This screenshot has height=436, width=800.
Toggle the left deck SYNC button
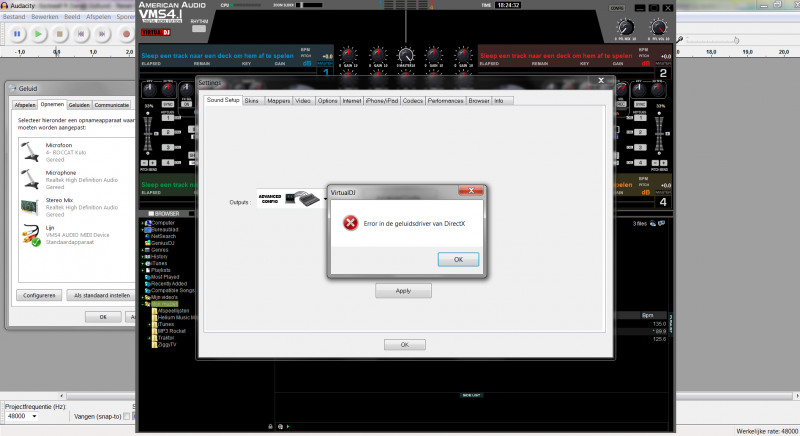point(168,104)
